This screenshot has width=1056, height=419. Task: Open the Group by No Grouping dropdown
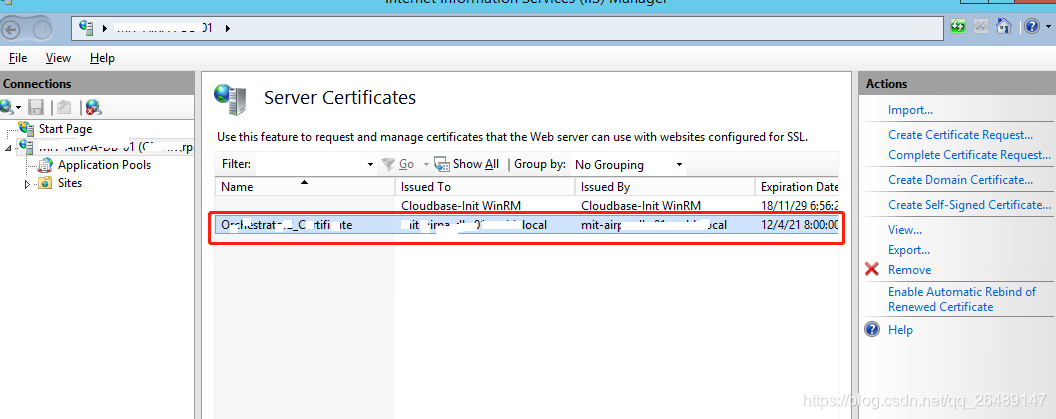coord(629,164)
